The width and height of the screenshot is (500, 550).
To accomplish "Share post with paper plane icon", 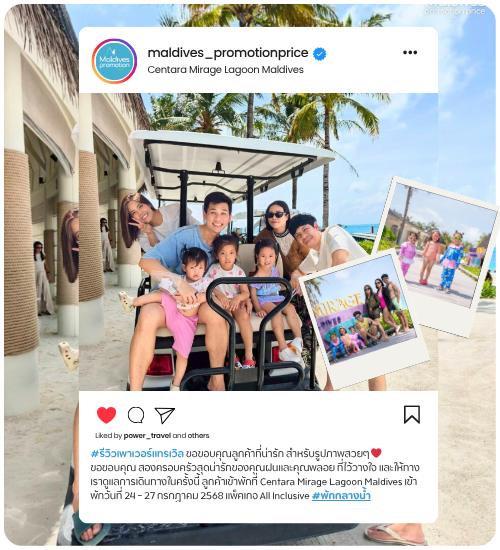I will point(165,415).
